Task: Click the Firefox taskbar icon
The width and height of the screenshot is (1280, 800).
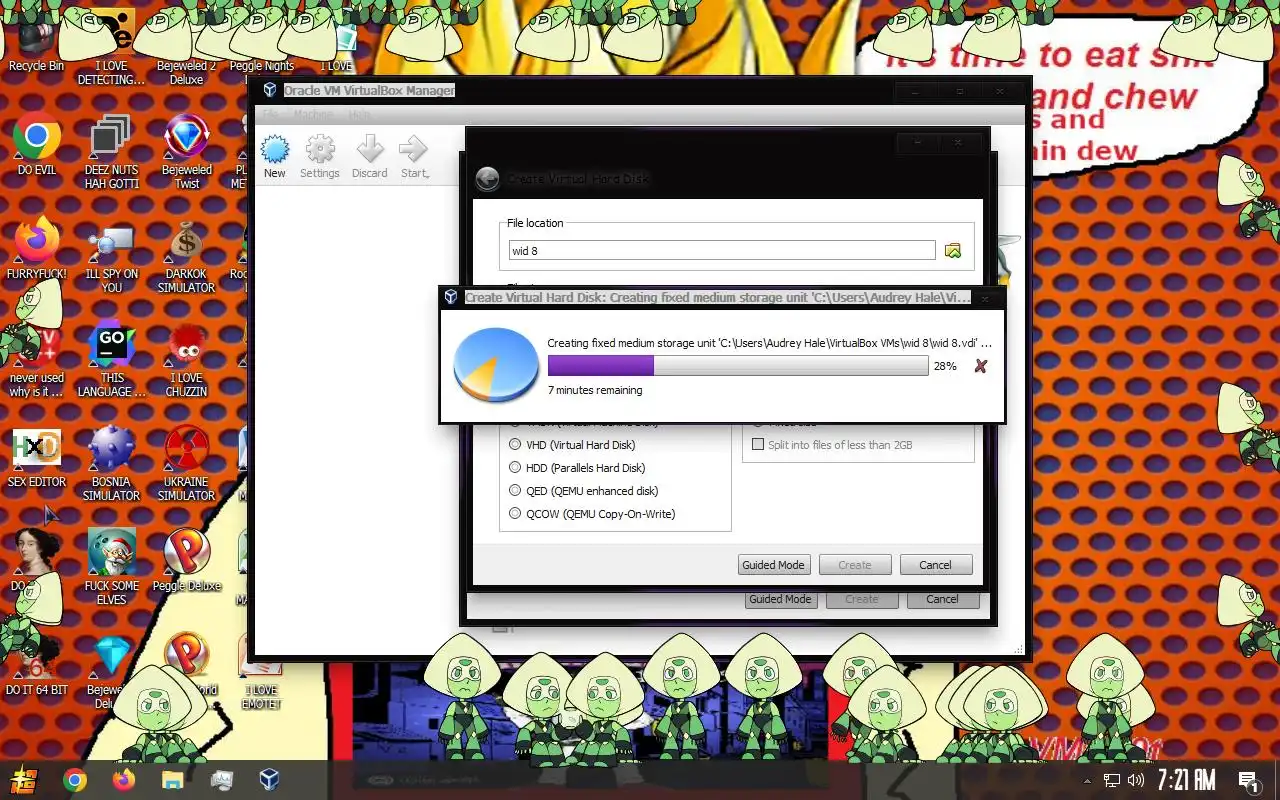Action: click(x=123, y=780)
